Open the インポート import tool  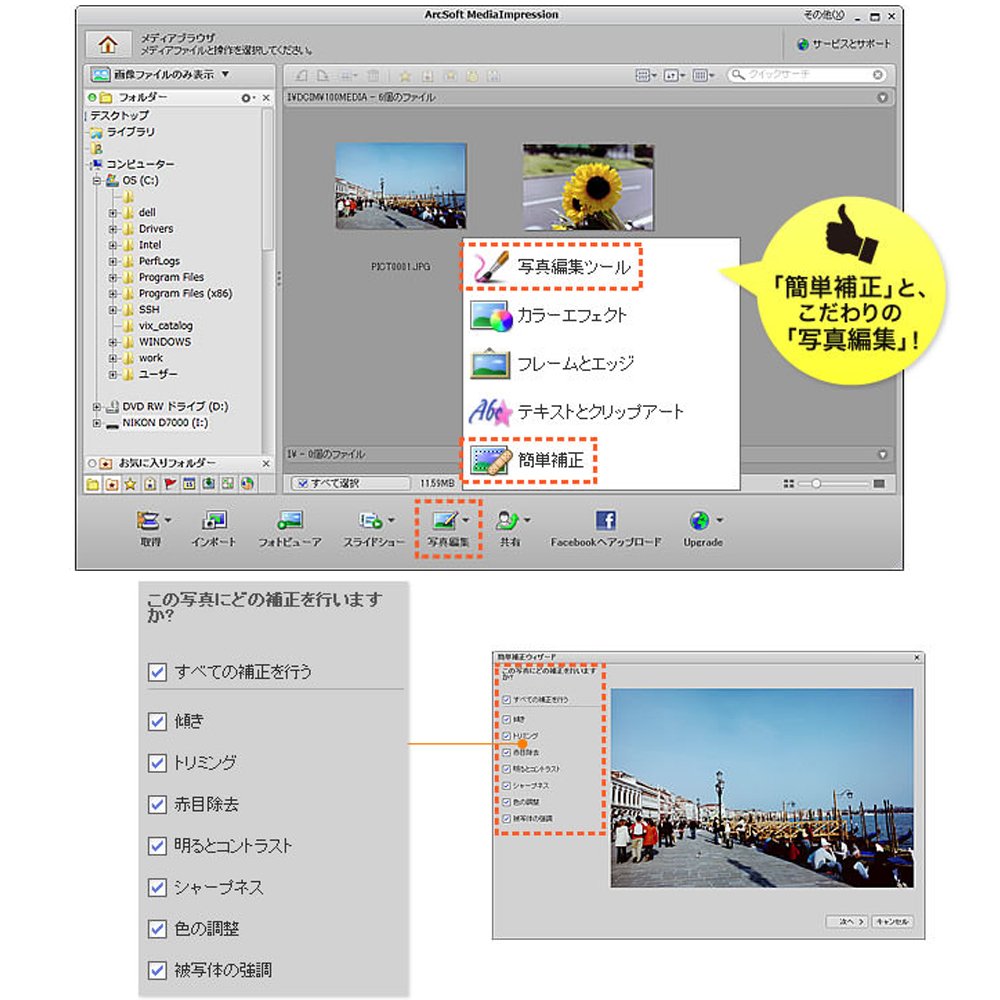tap(214, 521)
